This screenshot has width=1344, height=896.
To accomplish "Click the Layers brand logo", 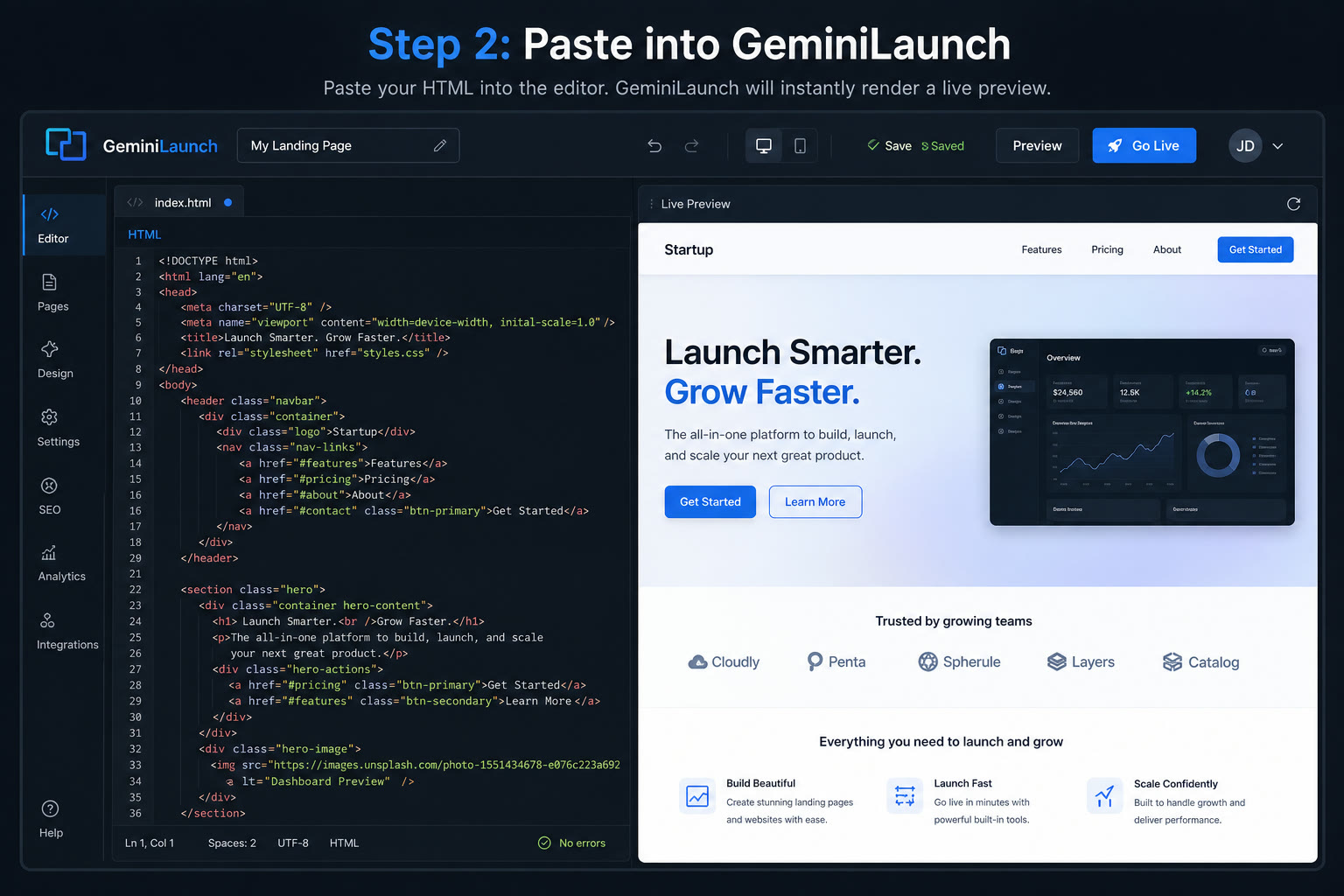I will pos(1081,661).
